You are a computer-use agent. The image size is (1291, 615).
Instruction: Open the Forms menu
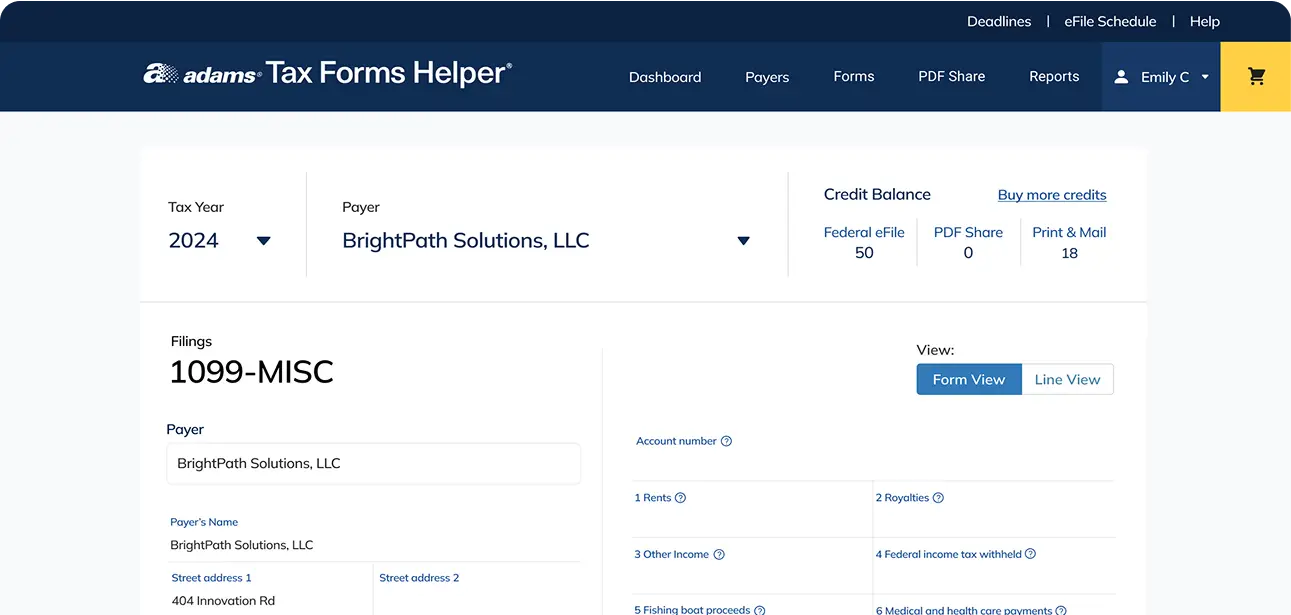[854, 76]
